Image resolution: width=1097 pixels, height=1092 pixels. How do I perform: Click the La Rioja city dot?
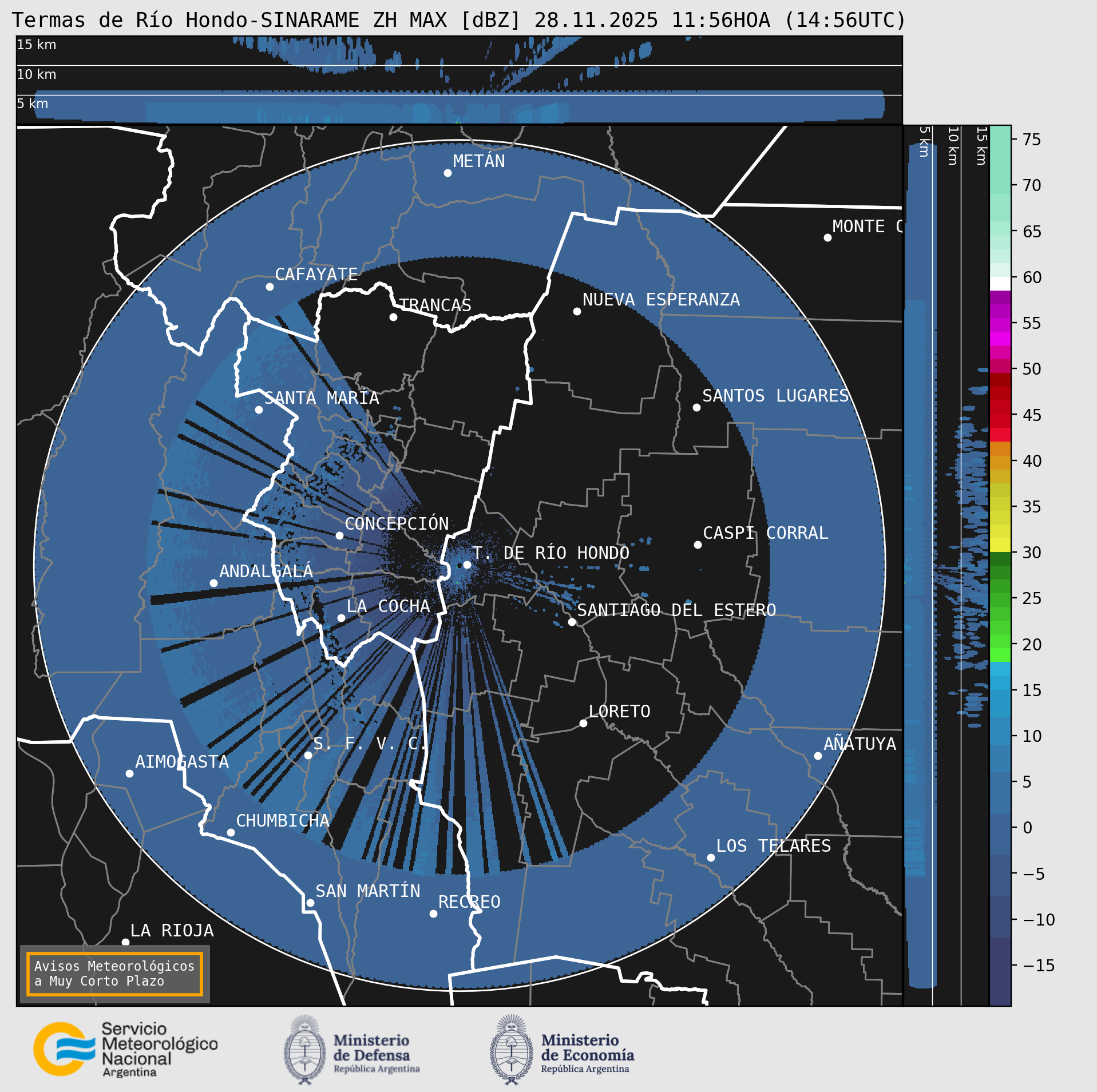125,942
